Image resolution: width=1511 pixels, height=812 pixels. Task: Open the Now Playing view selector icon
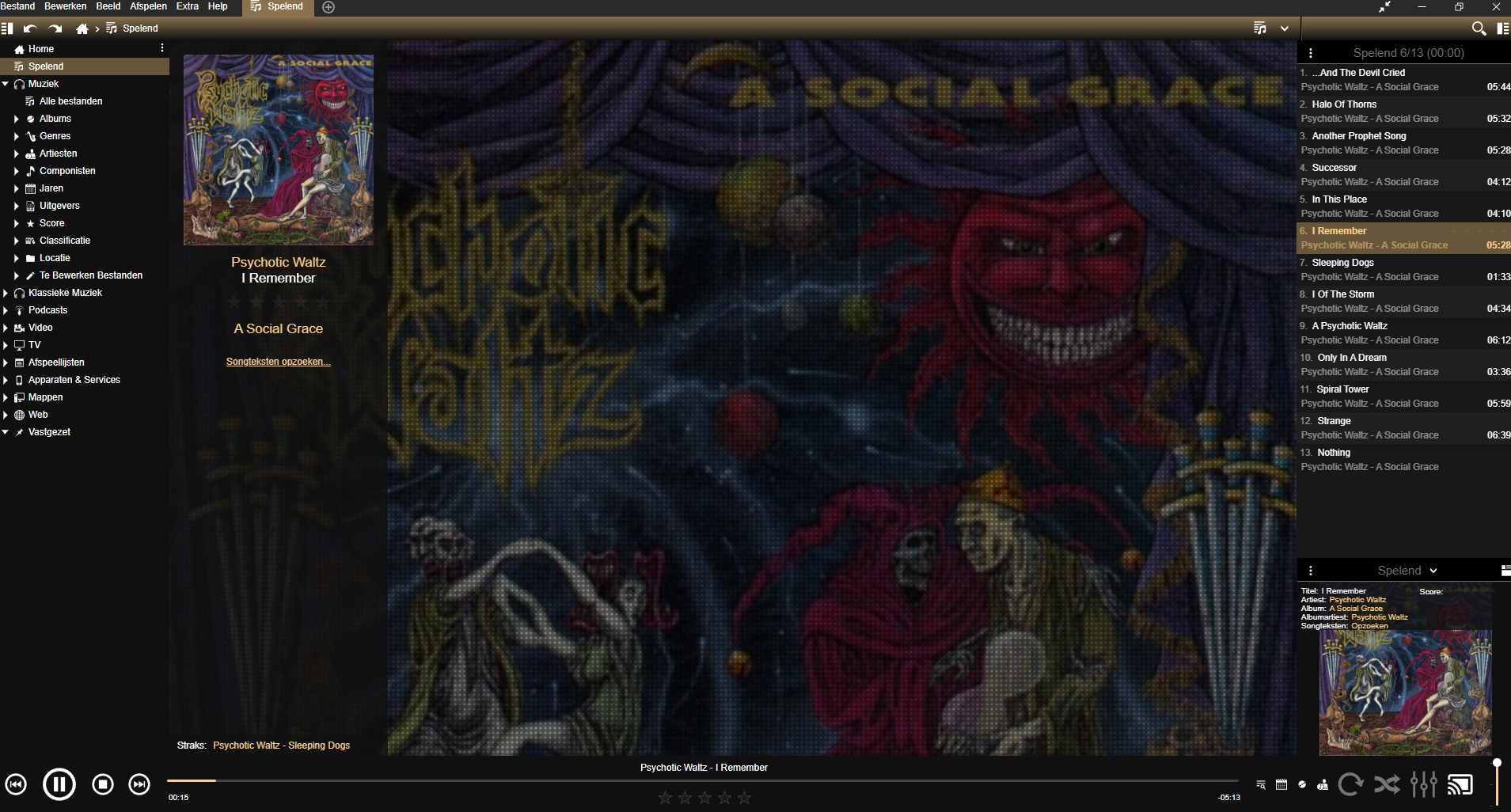(x=1260, y=28)
